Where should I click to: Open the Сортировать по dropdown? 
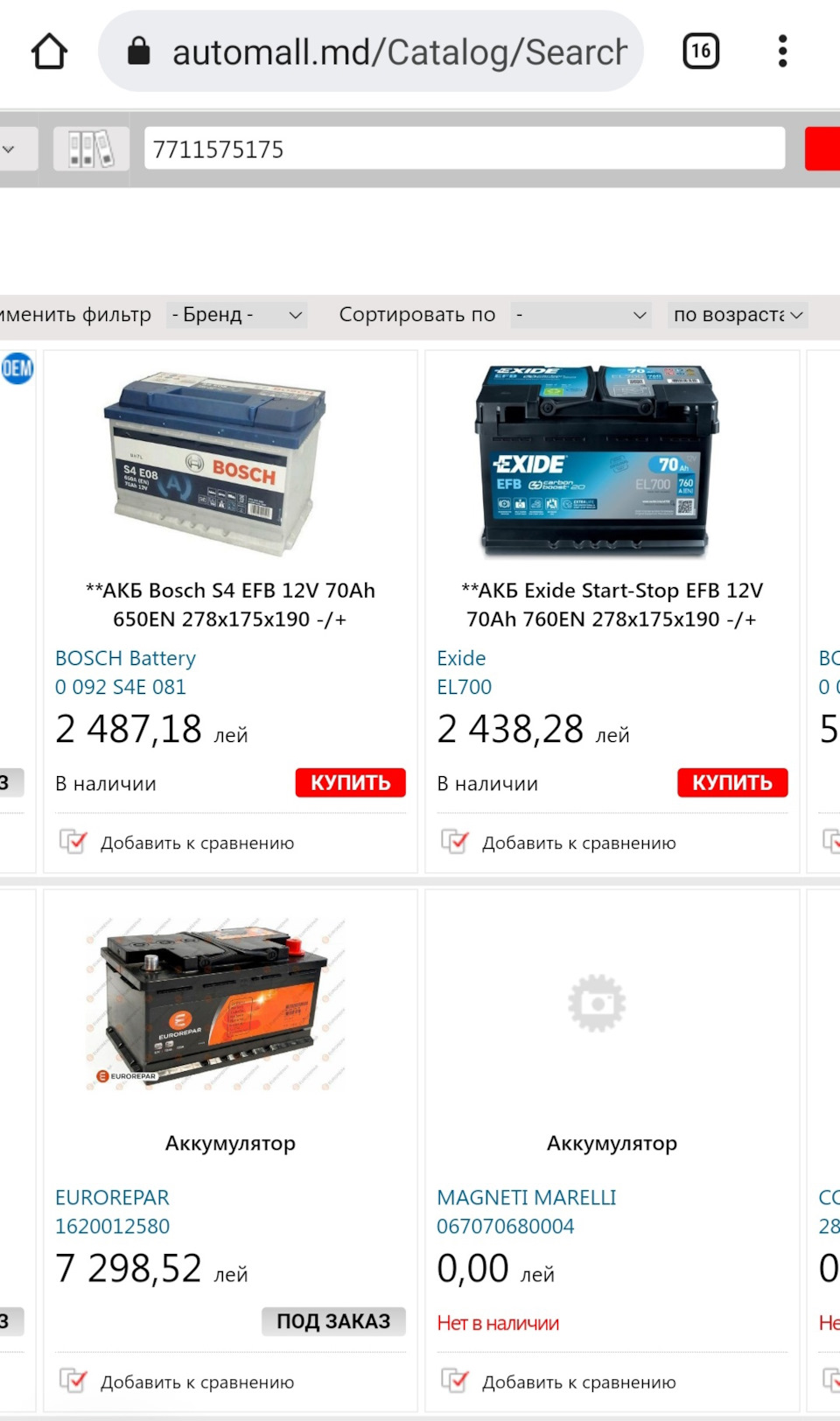pos(582,315)
